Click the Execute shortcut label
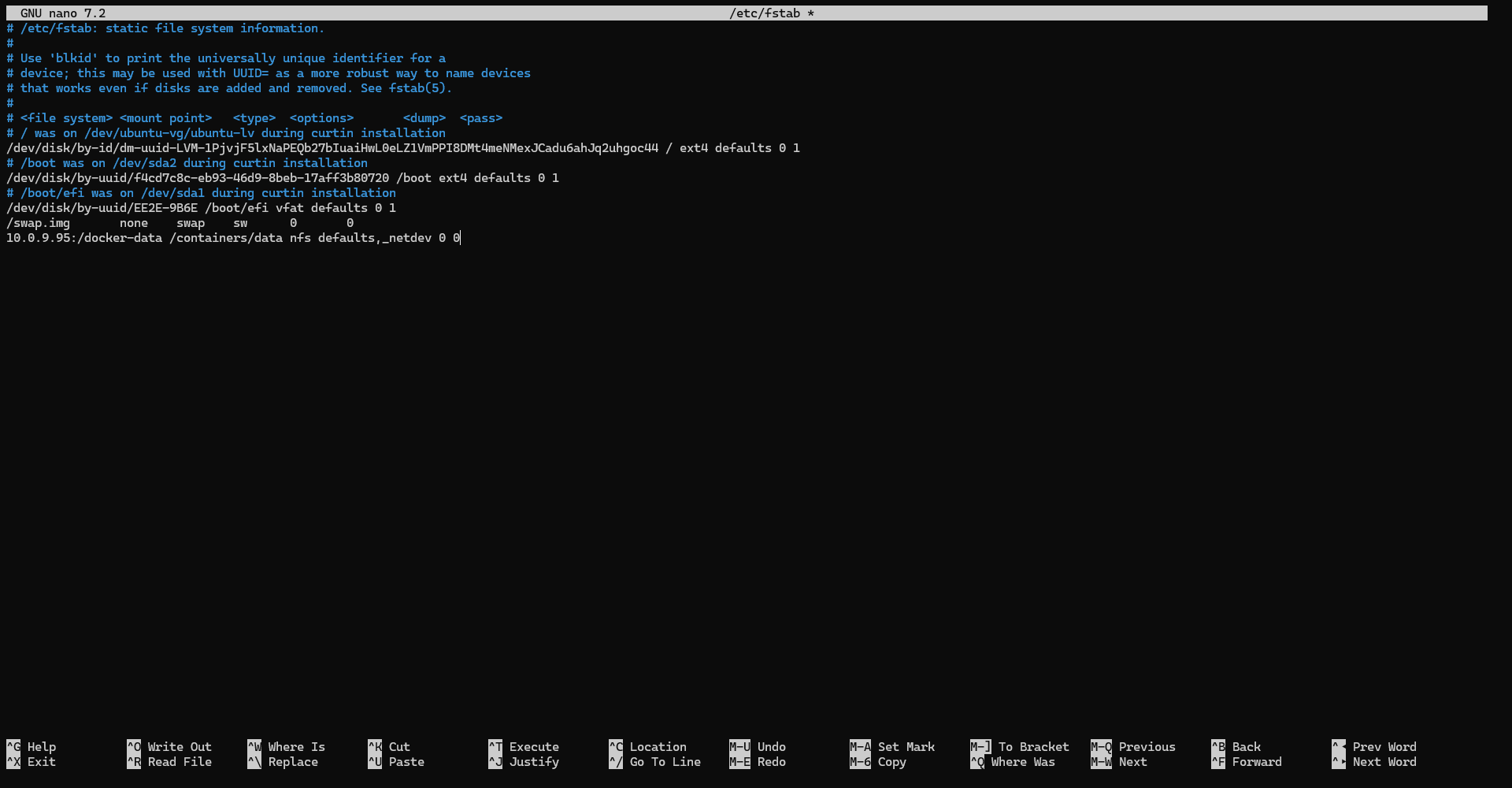Viewport: 1512px width, 788px height. [x=533, y=747]
